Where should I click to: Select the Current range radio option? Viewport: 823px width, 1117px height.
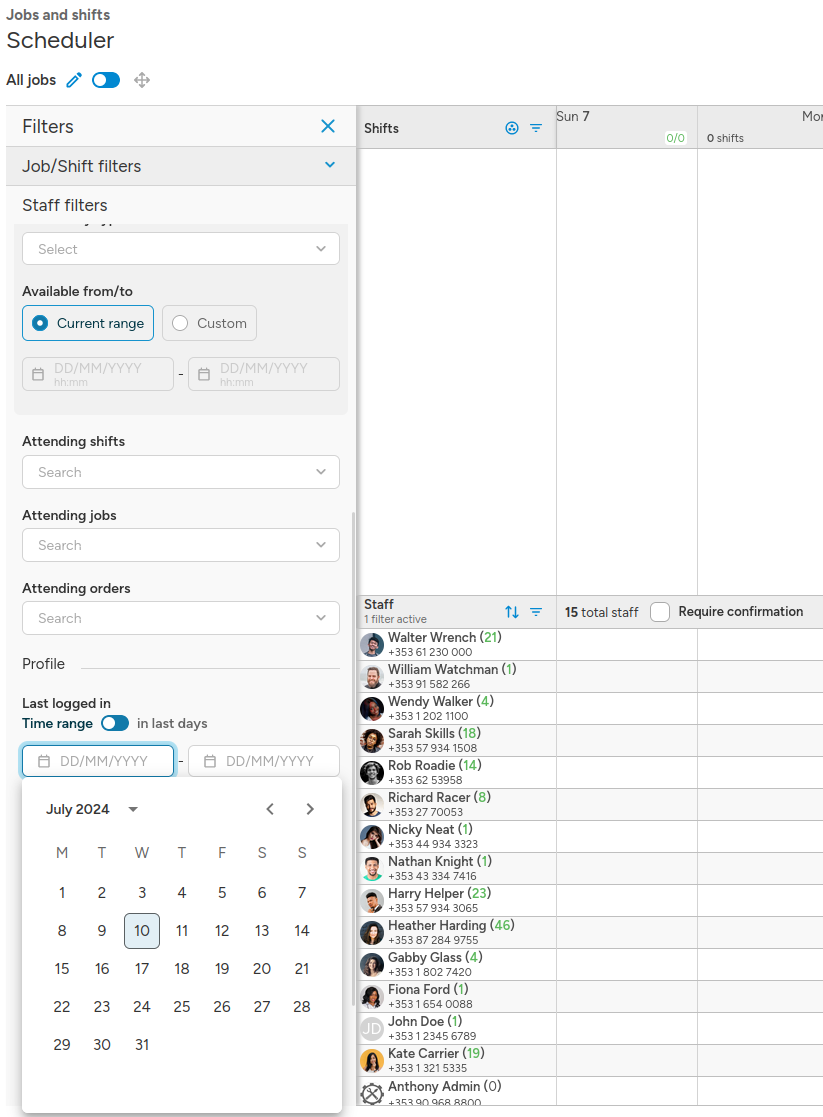point(88,323)
